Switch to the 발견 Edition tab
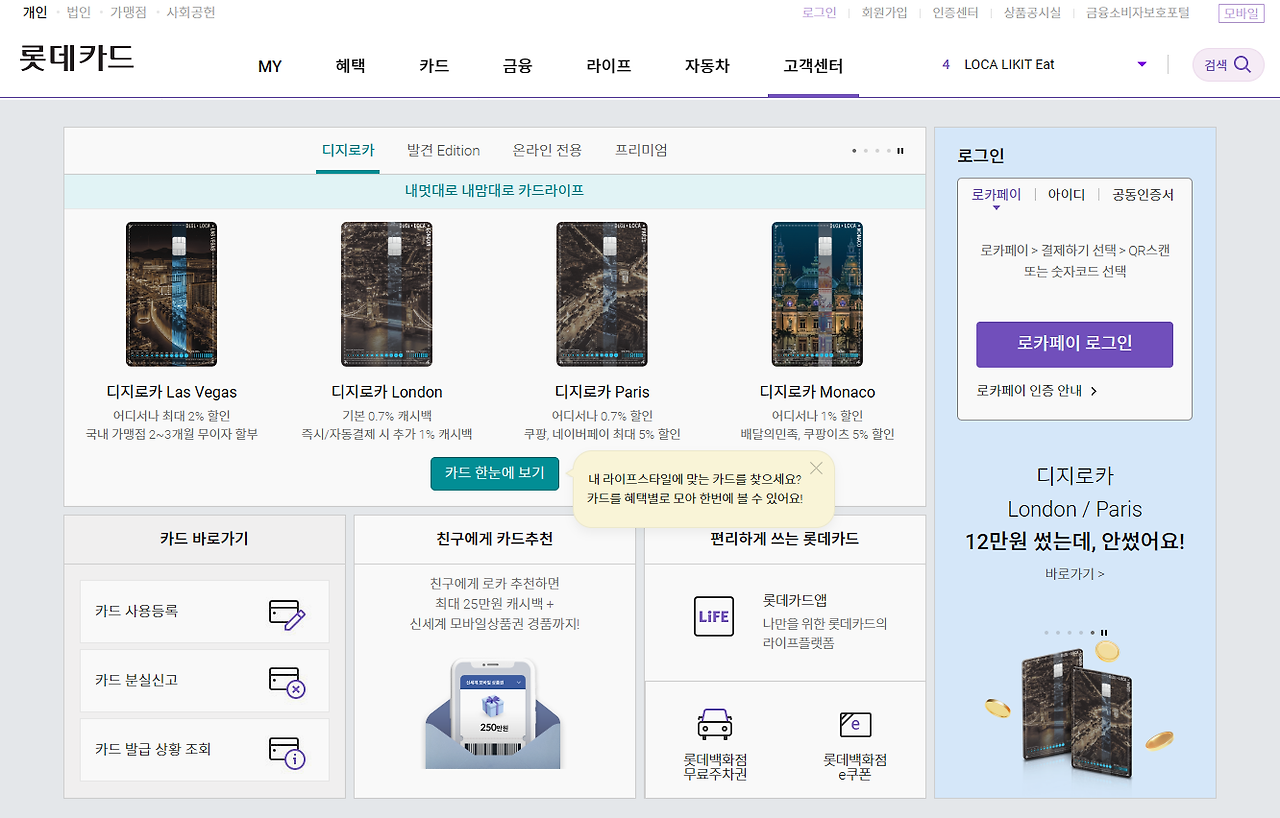This screenshot has height=818, width=1280. [443, 151]
